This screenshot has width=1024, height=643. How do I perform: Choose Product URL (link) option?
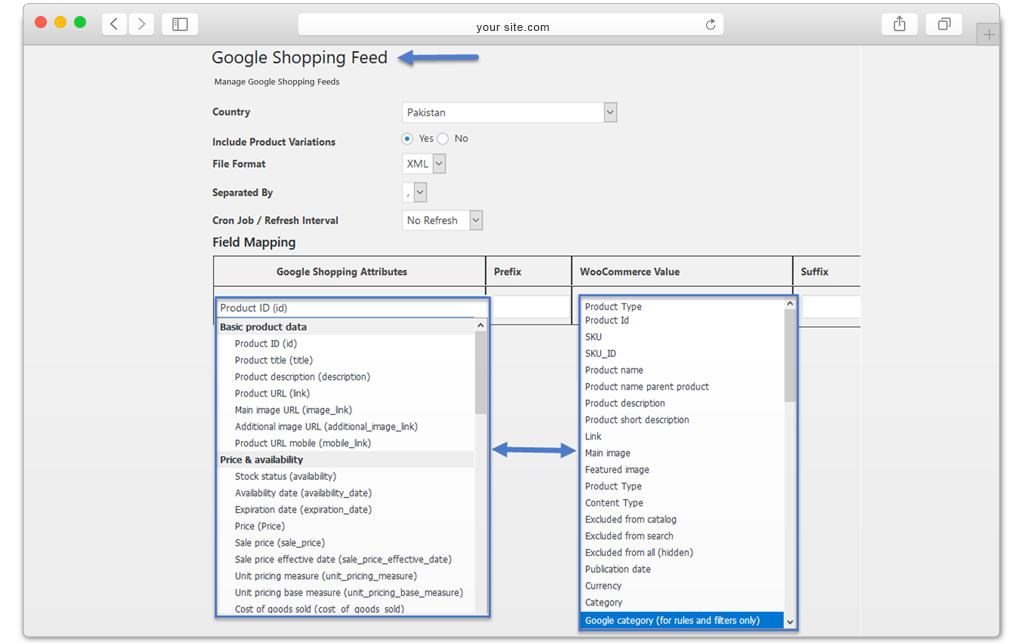point(272,394)
